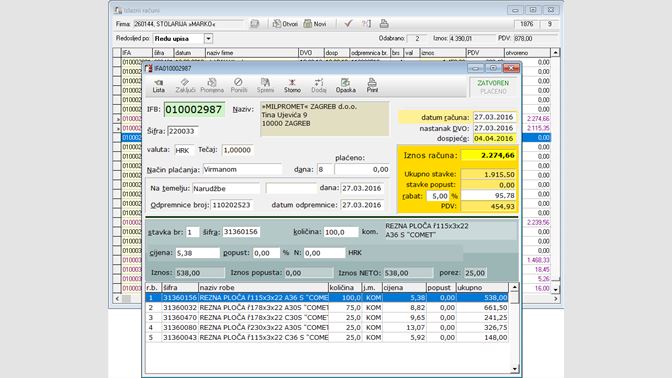This screenshot has height=378, width=672.
Task: Click the naziv robe column header
Action: click(x=263, y=288)
